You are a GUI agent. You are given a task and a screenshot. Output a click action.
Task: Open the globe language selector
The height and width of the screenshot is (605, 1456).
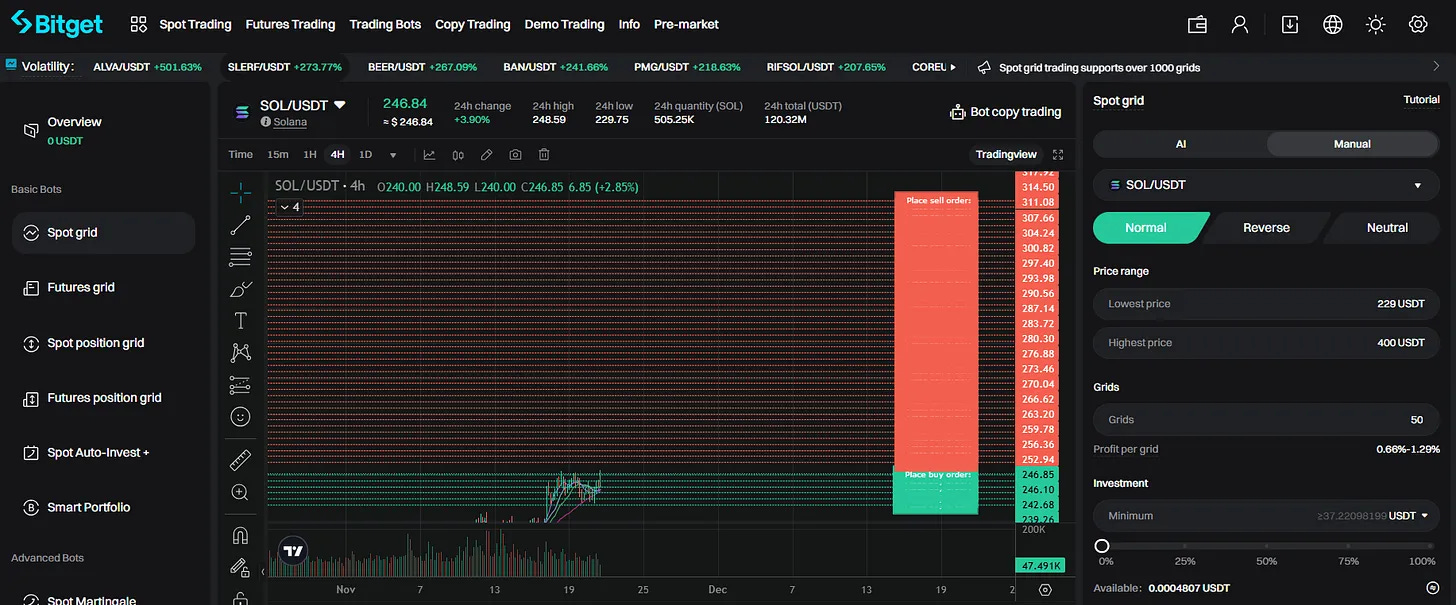click(x=1332, y=24)
